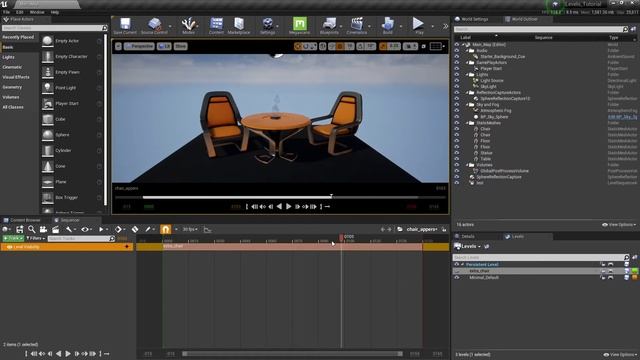Open the Sequencer Filters dropdown

tap(36, 238)
